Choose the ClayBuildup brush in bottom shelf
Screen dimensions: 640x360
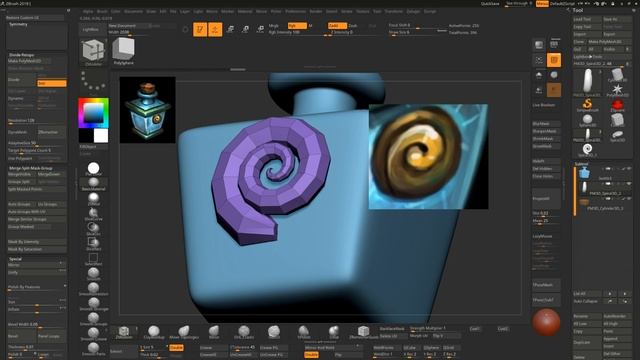pos(153,332)
